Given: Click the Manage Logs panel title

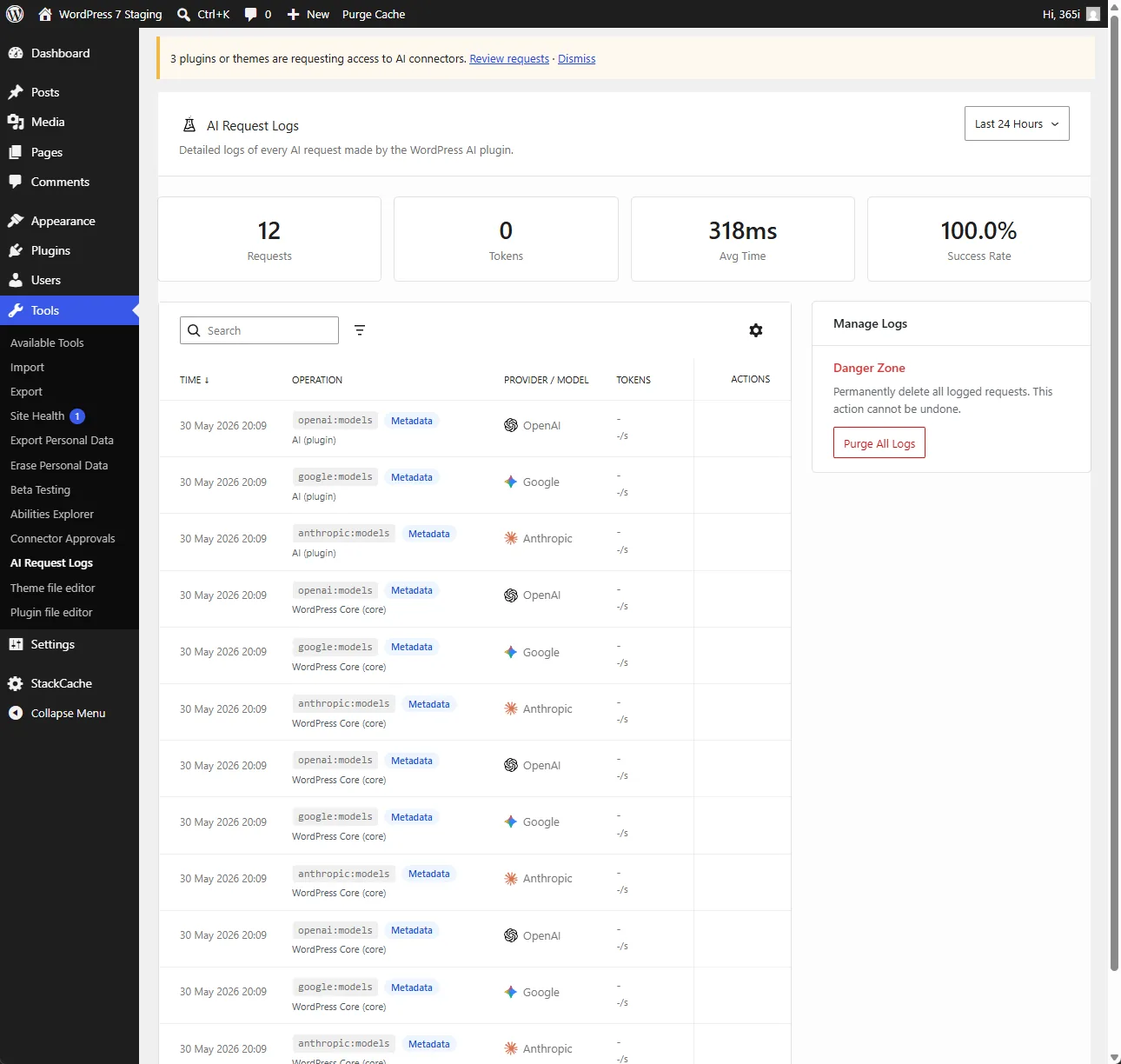Looking at the screenshot, I should [870, 323].
